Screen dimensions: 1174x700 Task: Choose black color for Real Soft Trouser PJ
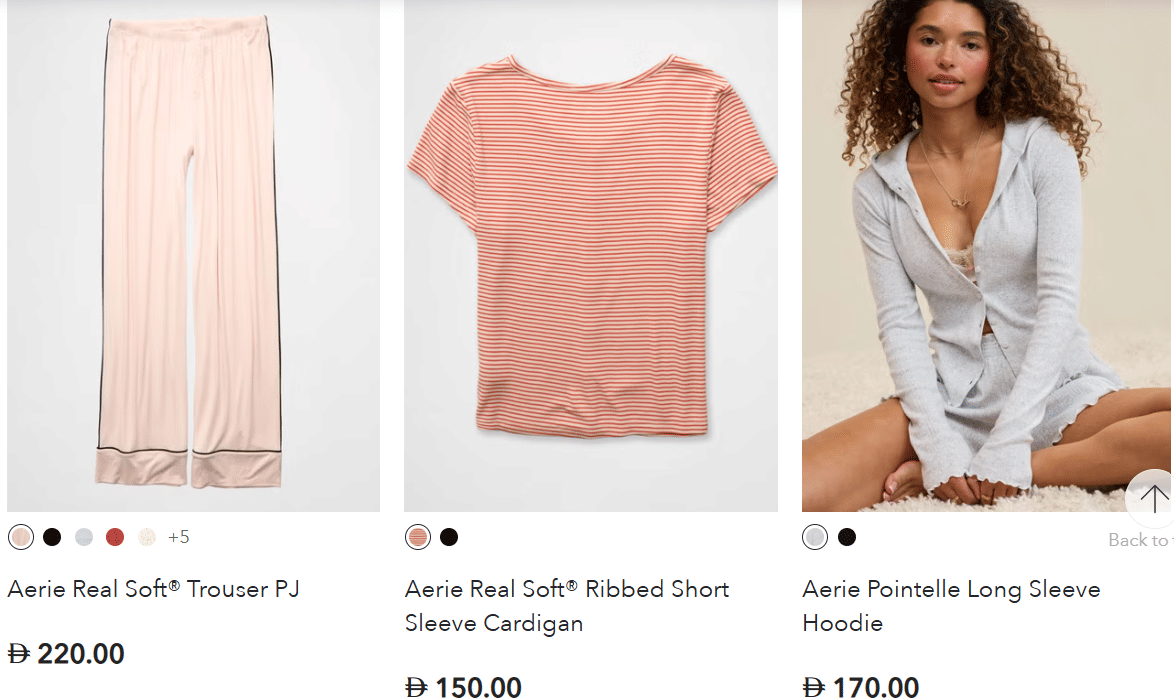(52, 537)
